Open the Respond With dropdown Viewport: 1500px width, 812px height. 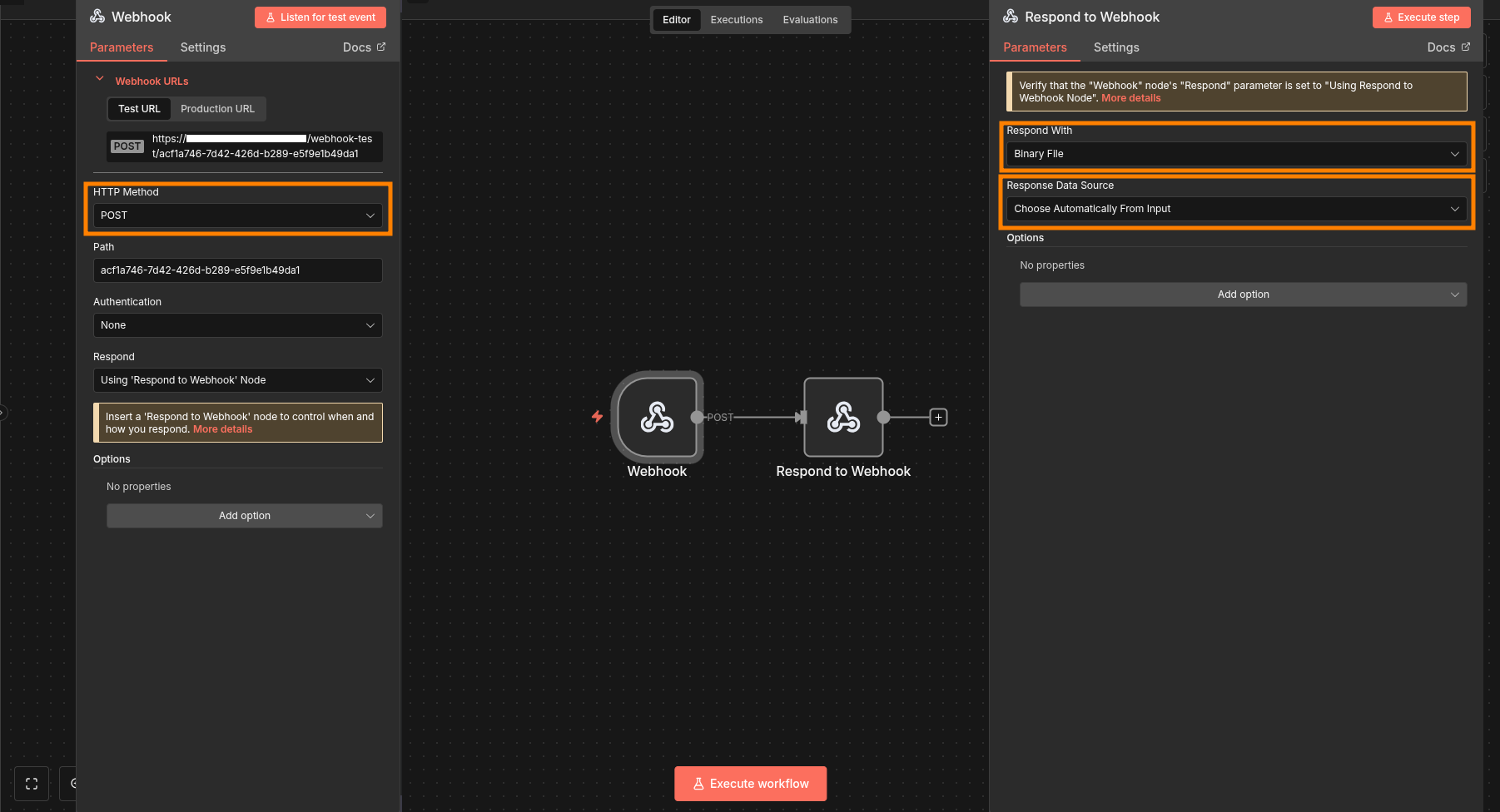[x=1236, y=154]
